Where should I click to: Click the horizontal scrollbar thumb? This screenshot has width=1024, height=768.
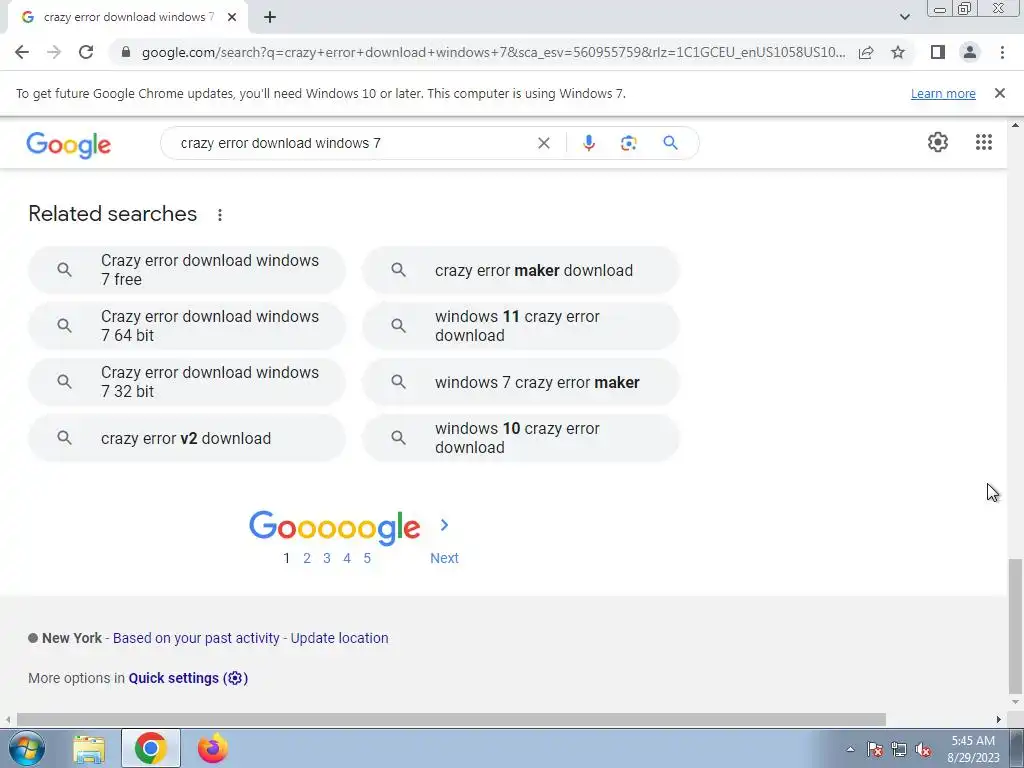pyautogui.click(x=451, y=720)
